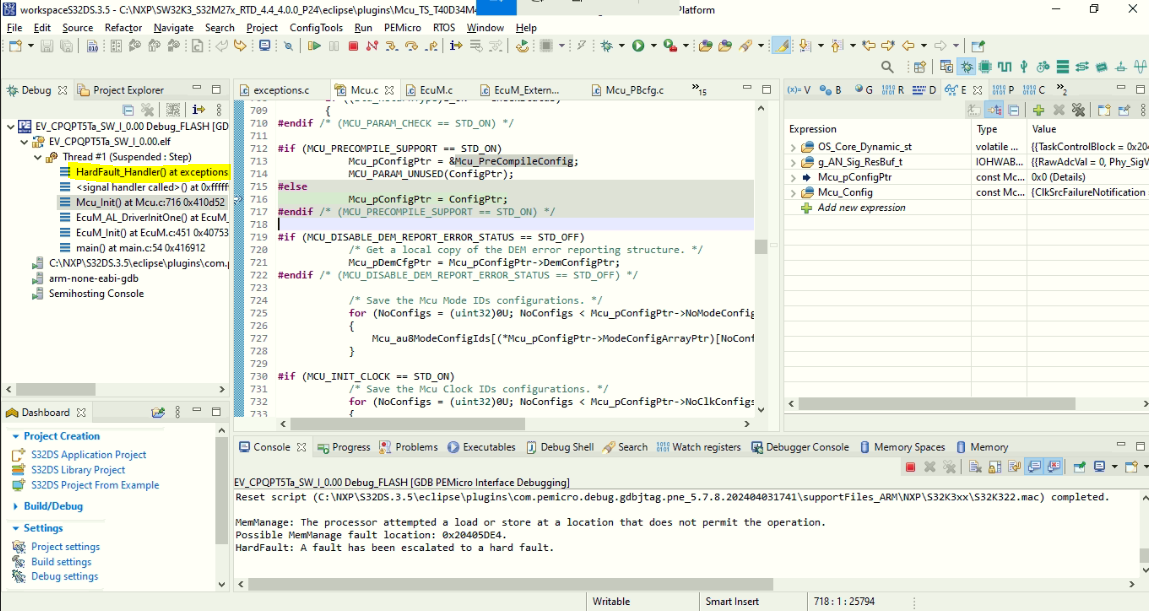1149x611 pixels.
Task: Click the search magnifier icon in toolbar
Action: click(x=886, y=67)
